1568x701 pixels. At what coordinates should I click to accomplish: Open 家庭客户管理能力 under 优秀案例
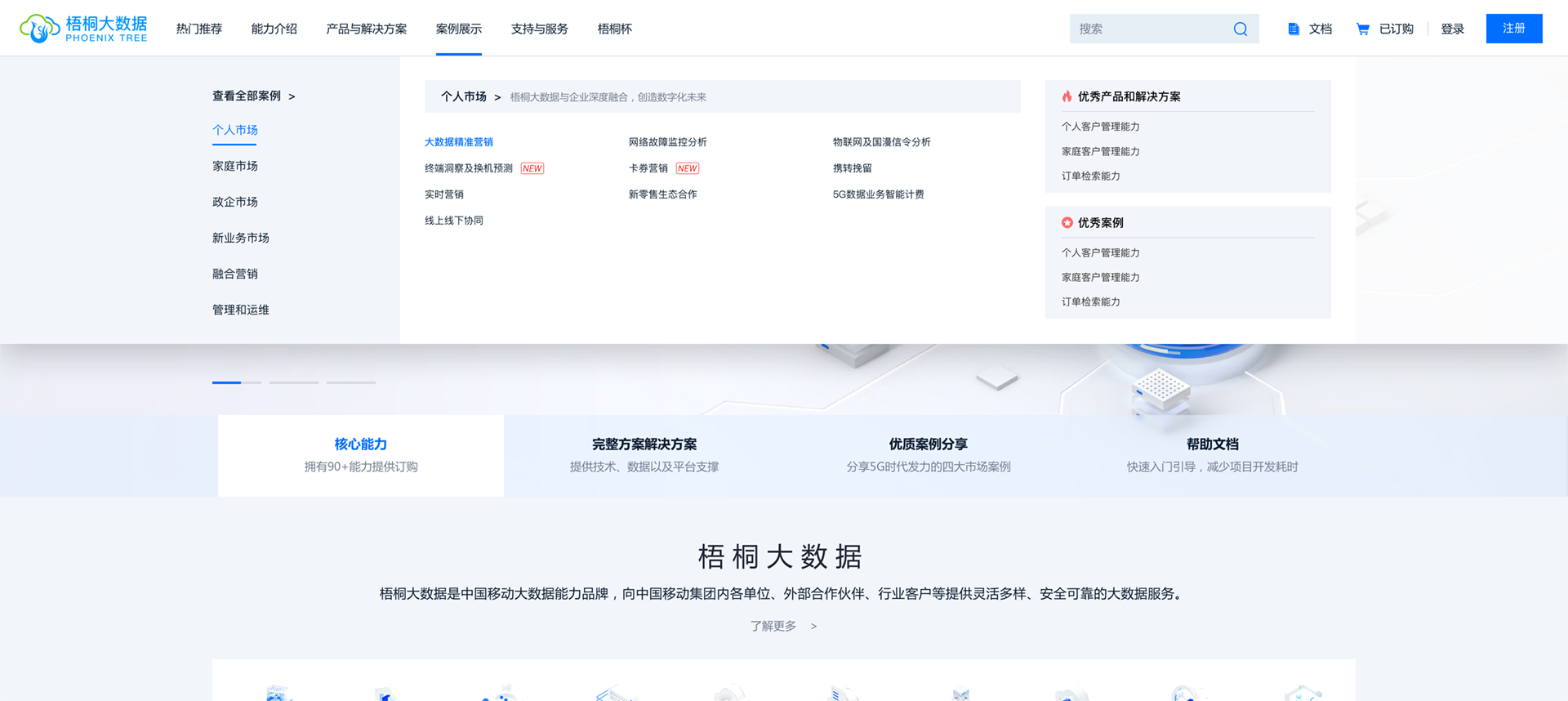coord(1101,277)
